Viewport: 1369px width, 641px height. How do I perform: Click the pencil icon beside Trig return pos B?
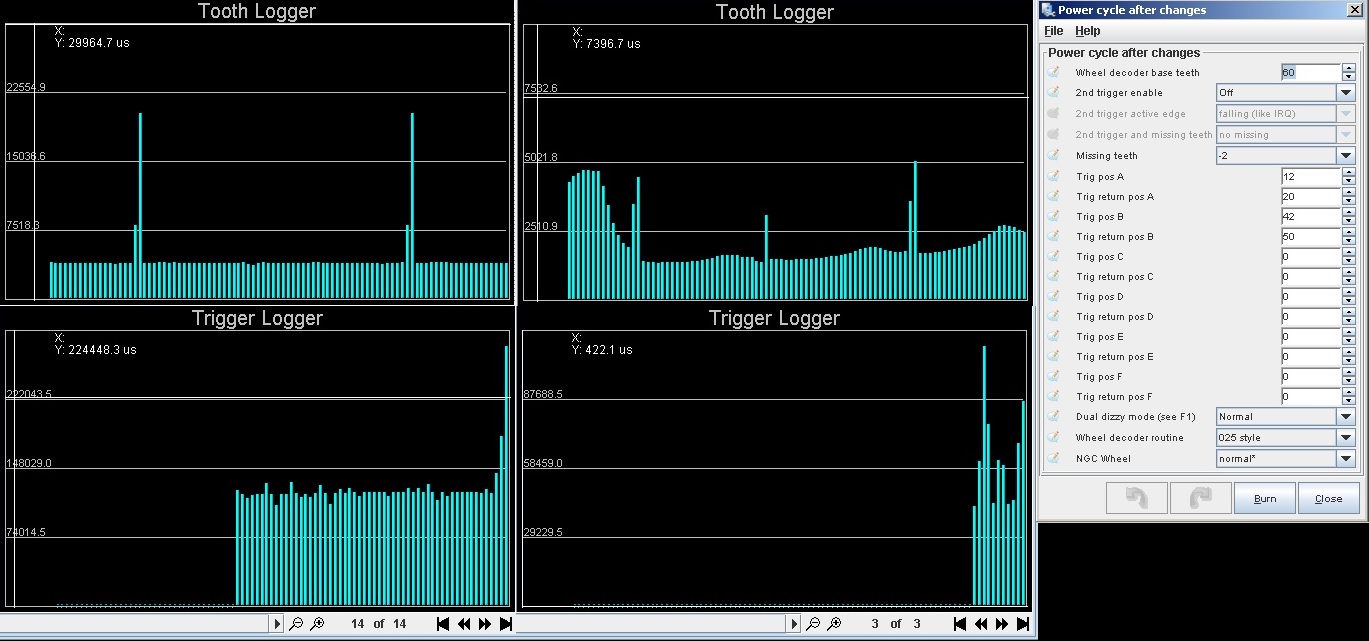coord(1053,236)
